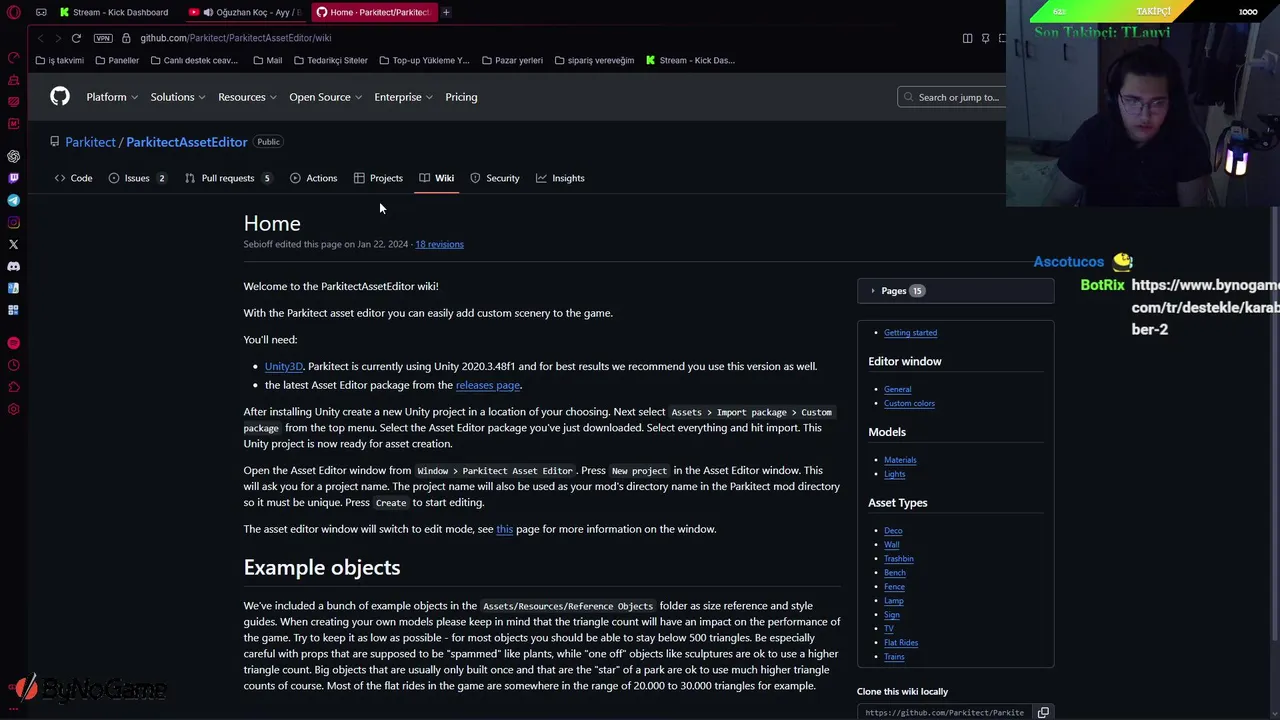Expand the Resources dropdown menu

[247, 97]
